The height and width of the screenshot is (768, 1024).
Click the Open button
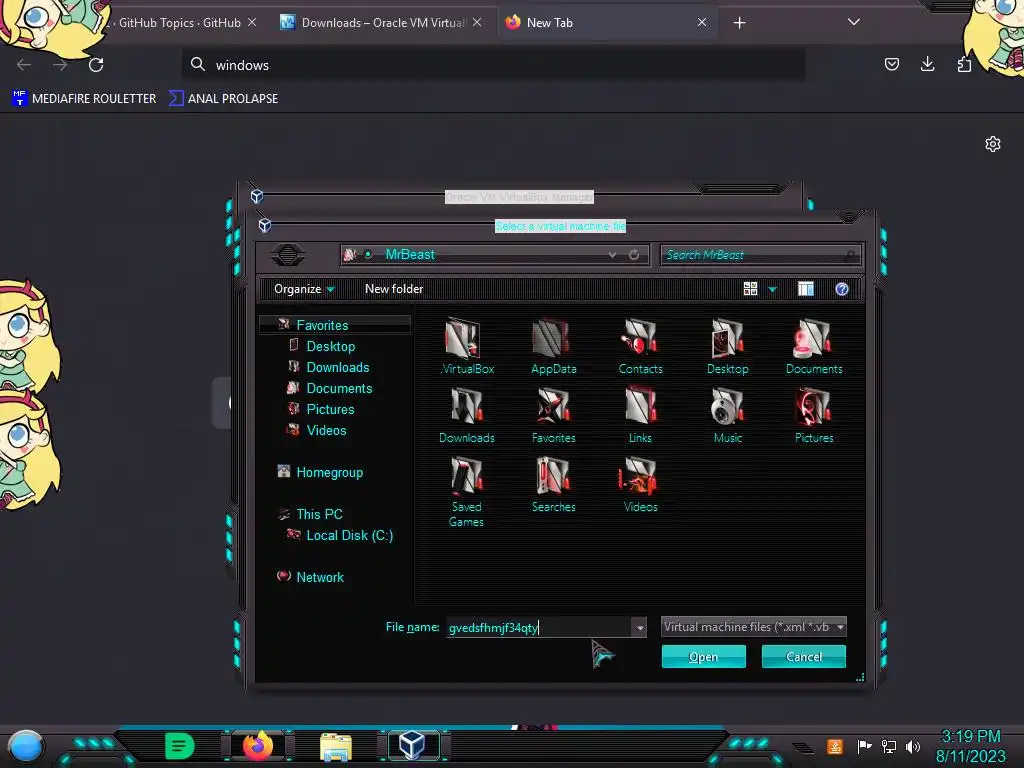coord(703,656)
